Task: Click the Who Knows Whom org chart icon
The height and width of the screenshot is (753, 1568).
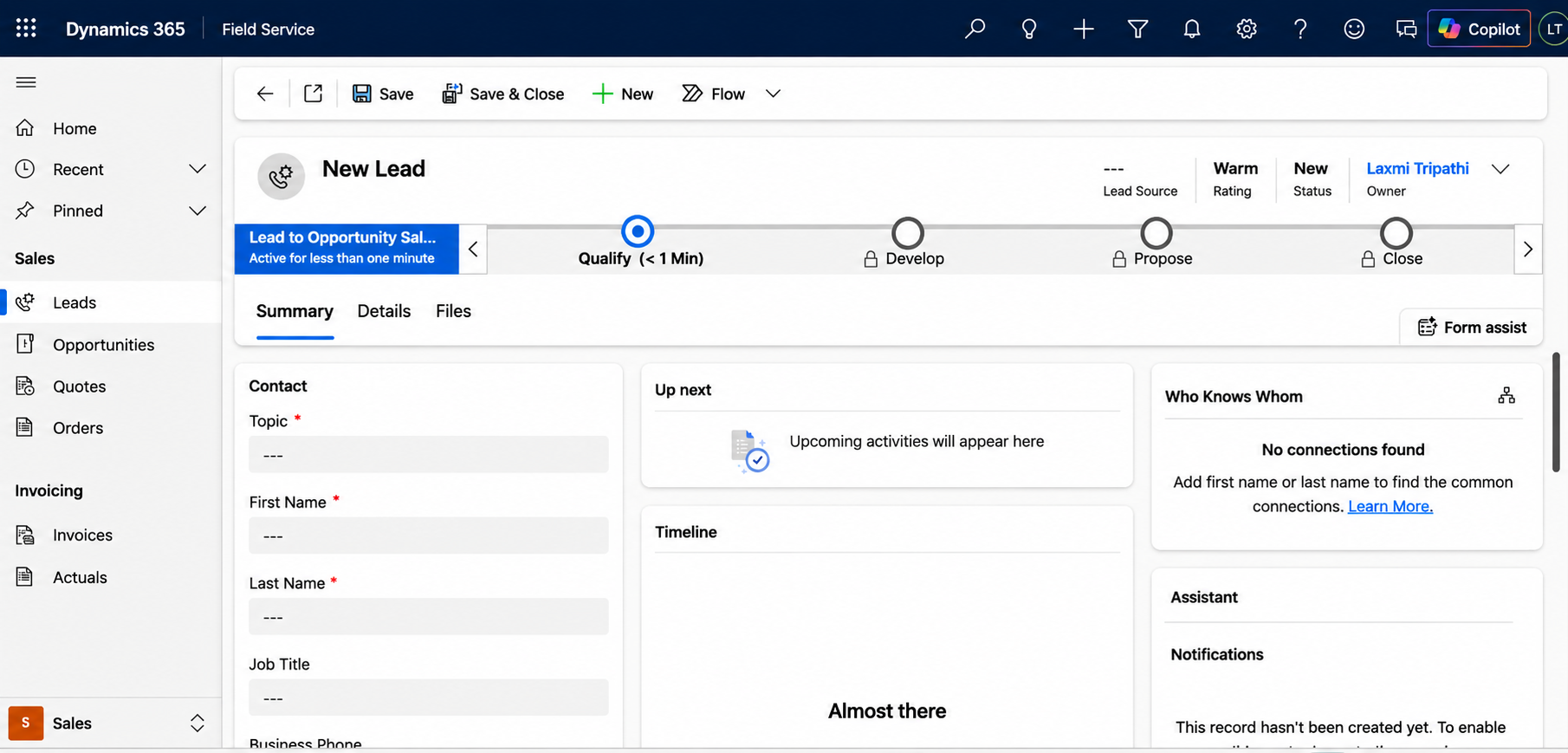Action: pos(1506,396)
